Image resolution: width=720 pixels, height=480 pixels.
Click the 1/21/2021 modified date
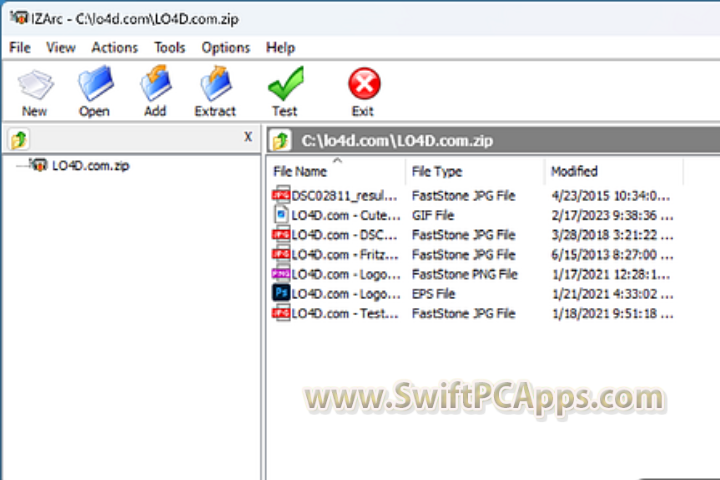[x=612, y=294]
